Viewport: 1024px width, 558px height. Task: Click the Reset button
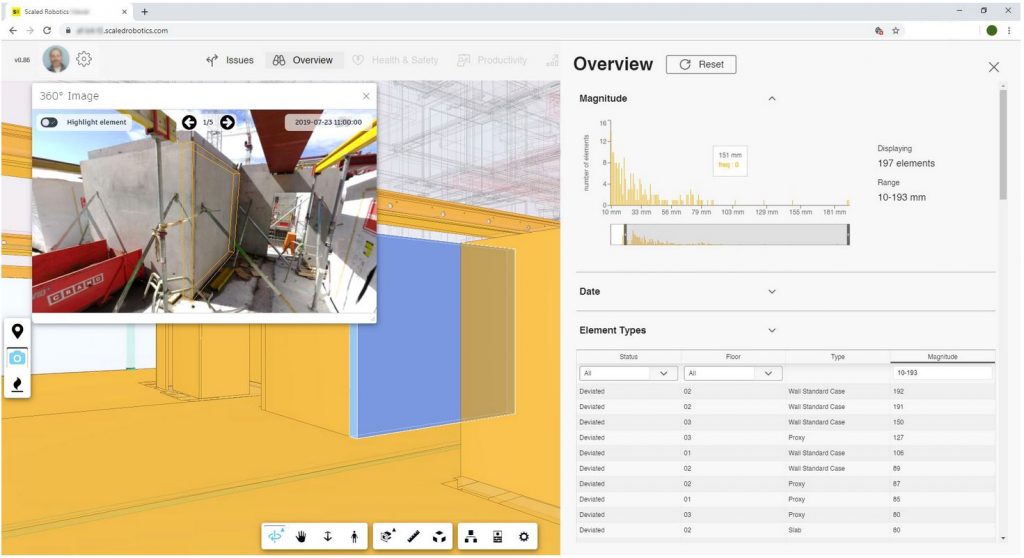701,64
